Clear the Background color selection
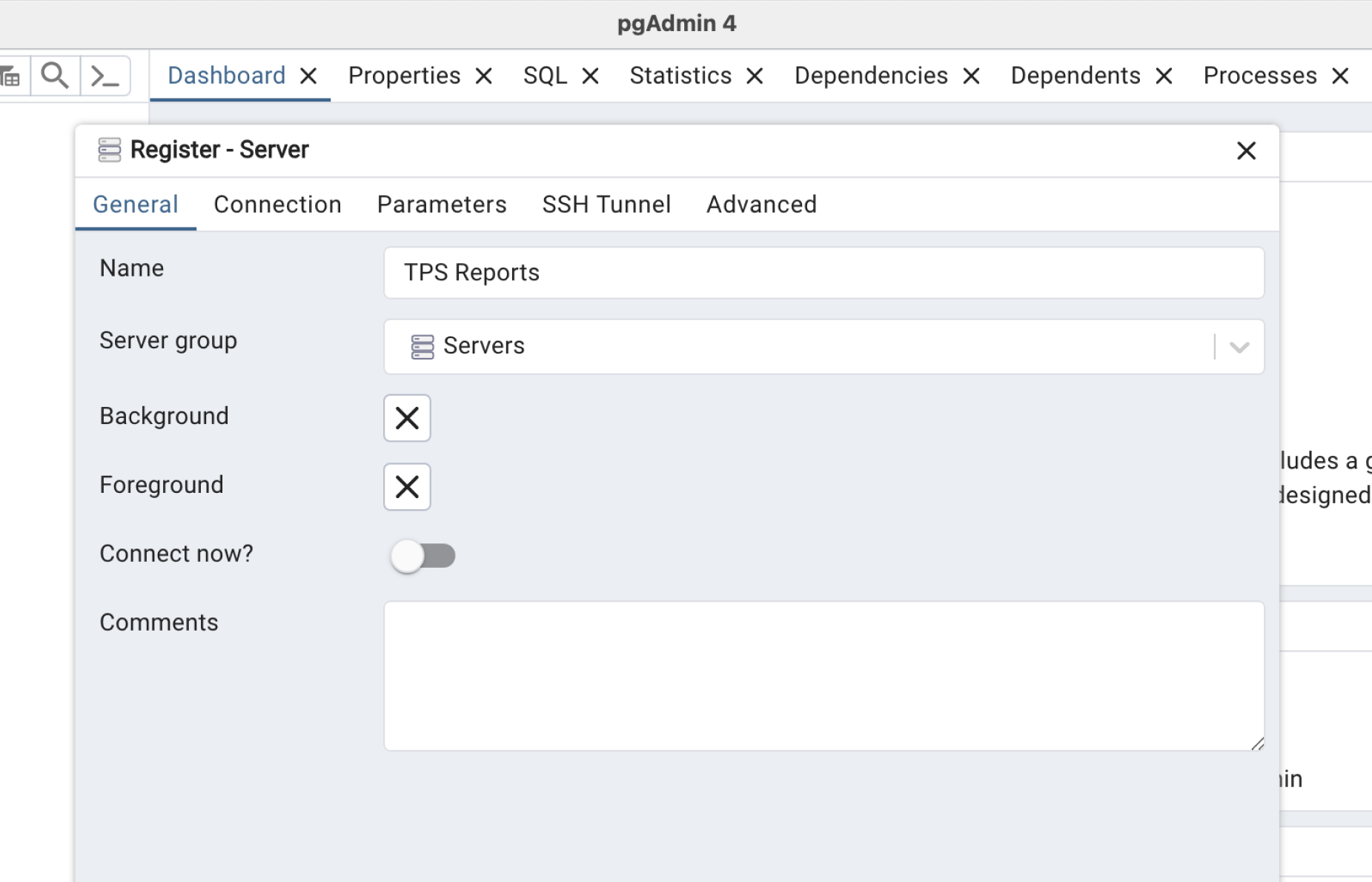The image size is (1372, 882). pyautogui.click(x=406, y=418)
